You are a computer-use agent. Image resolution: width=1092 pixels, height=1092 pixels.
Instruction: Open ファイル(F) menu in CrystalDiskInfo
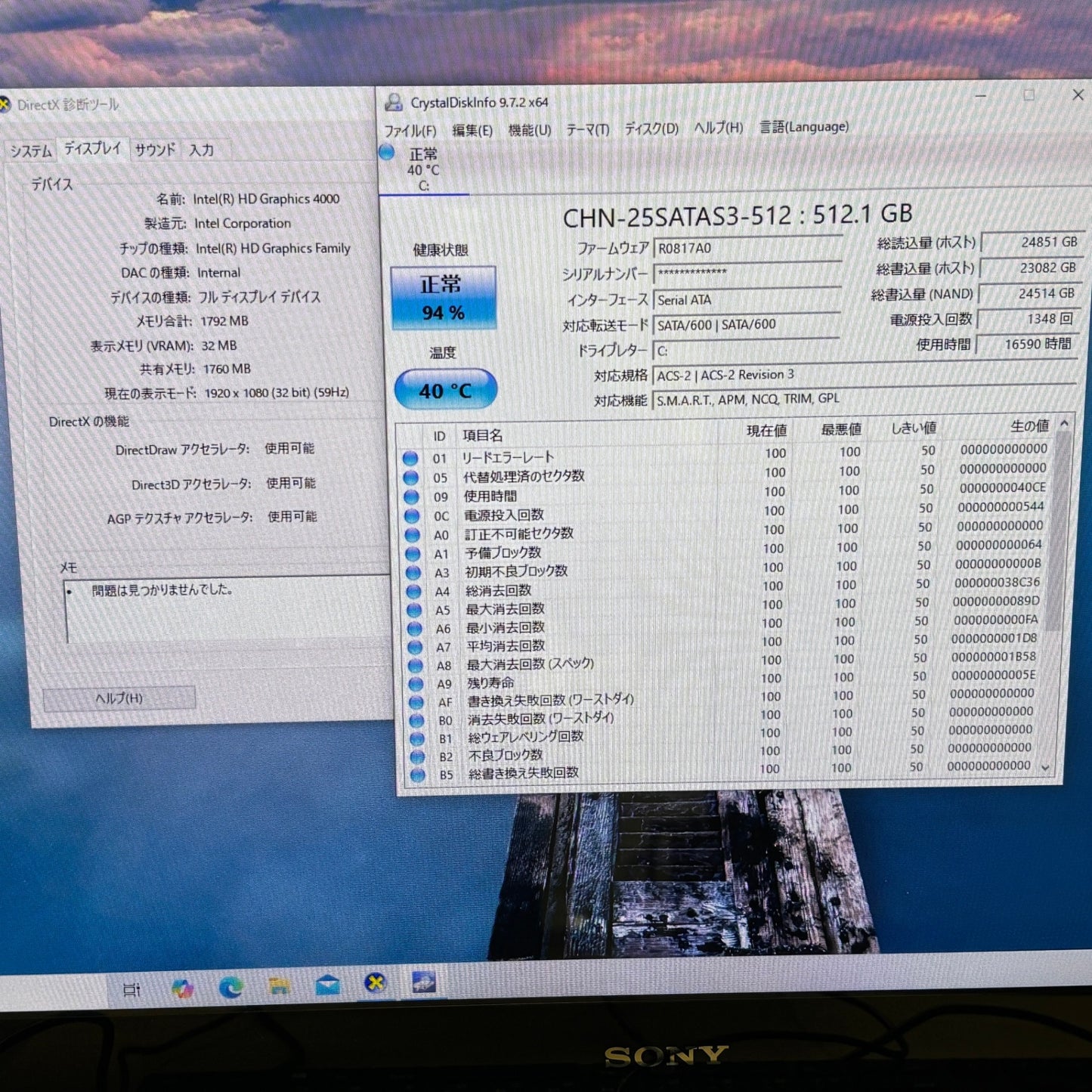(410, 131)
